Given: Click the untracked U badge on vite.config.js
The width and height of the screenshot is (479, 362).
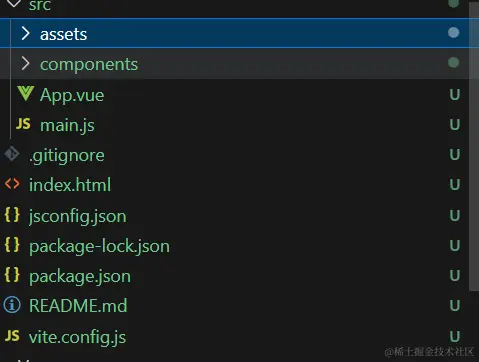Looking at the screenshot, I should pos(455,336).
